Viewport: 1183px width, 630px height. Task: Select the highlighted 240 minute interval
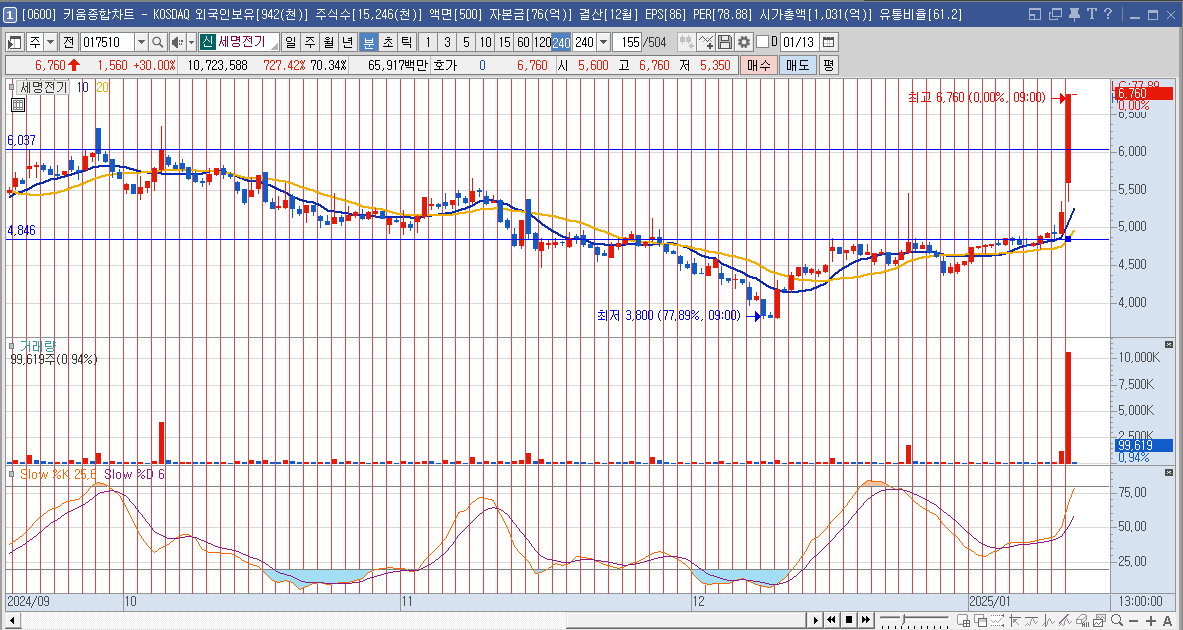561,42
